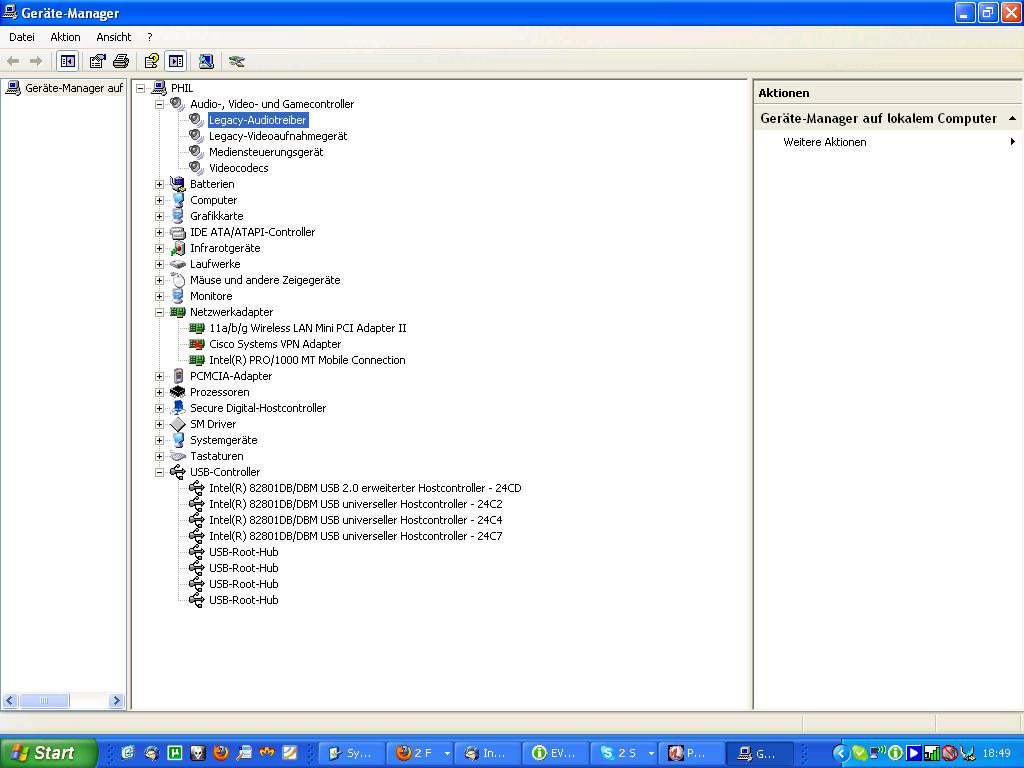Select the PHIL computer root node

pyautogui.click(x=182, y=88)
